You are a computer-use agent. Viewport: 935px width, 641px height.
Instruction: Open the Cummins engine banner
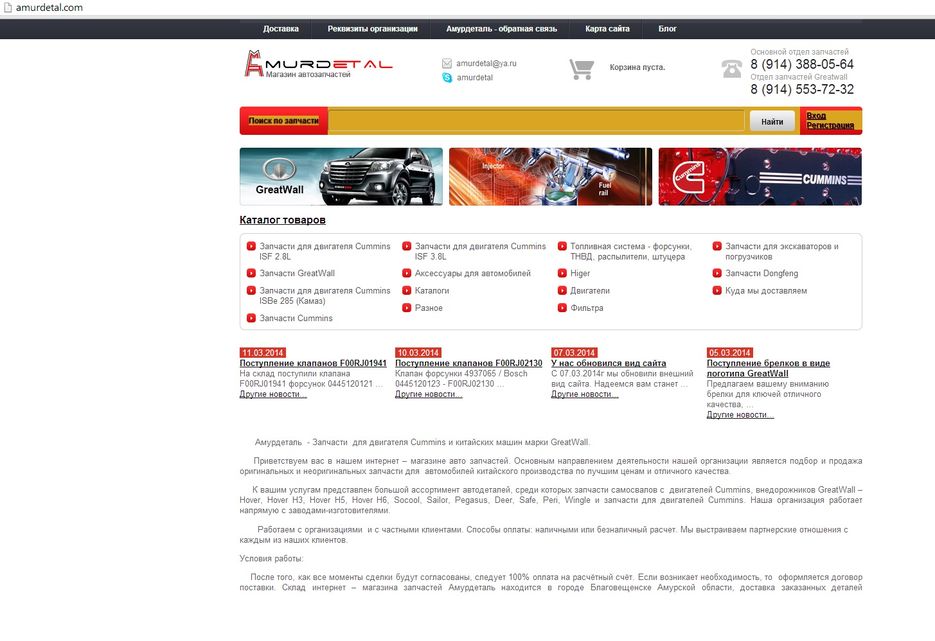coord(760,176)
